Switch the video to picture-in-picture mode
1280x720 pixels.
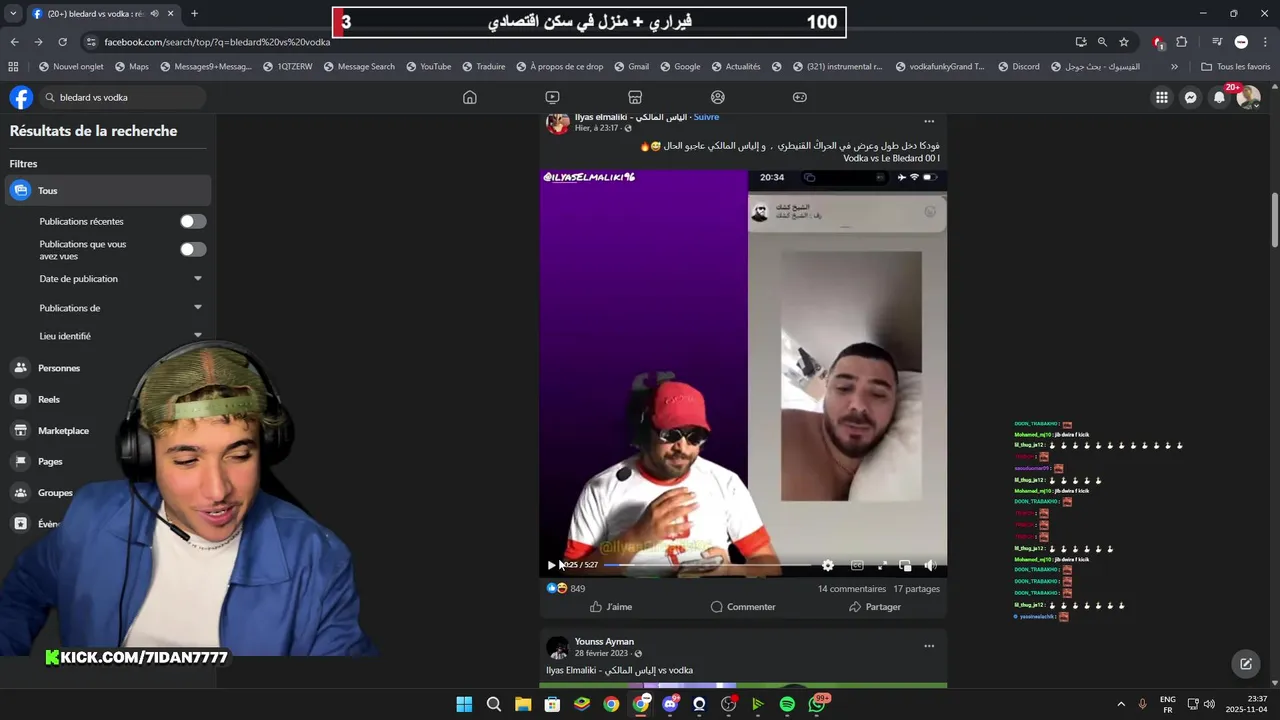pos(905,565)
